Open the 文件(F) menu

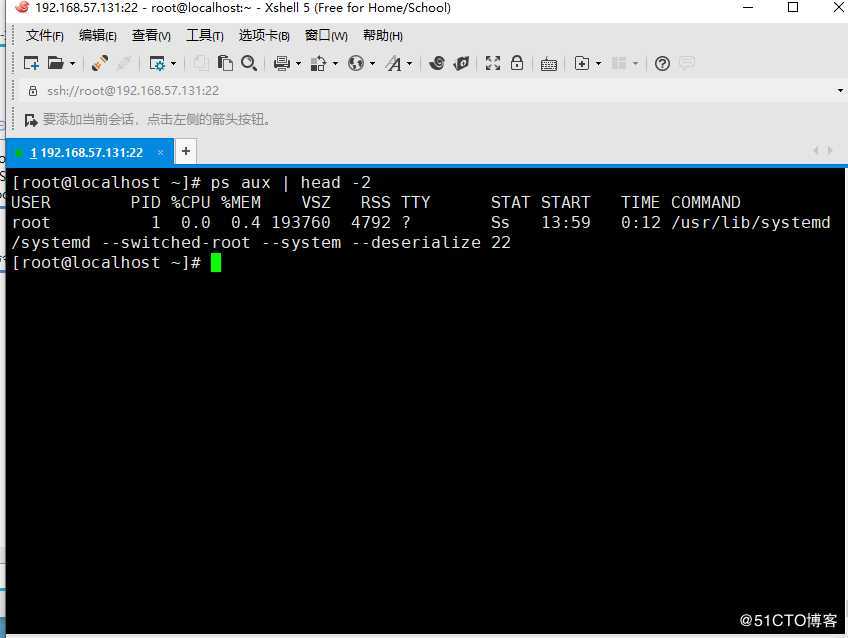point(44,36)
